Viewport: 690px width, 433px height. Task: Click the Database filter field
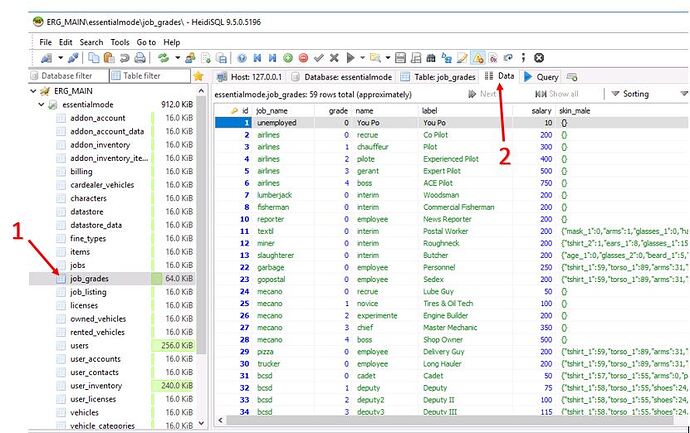tap(68, 76)
